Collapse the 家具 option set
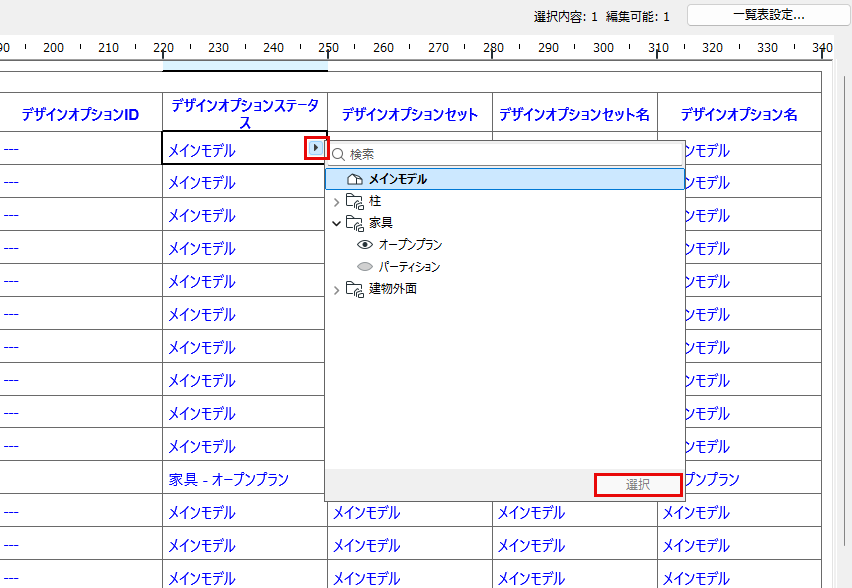Viewport: 852px width, 588px height. tap(336, 223)
